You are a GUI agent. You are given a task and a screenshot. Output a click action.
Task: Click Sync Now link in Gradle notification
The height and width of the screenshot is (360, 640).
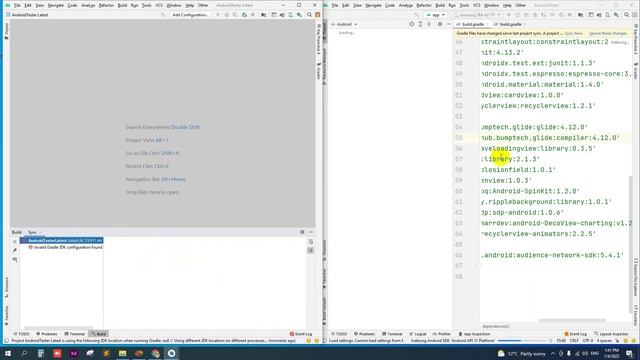pos(573,33)
